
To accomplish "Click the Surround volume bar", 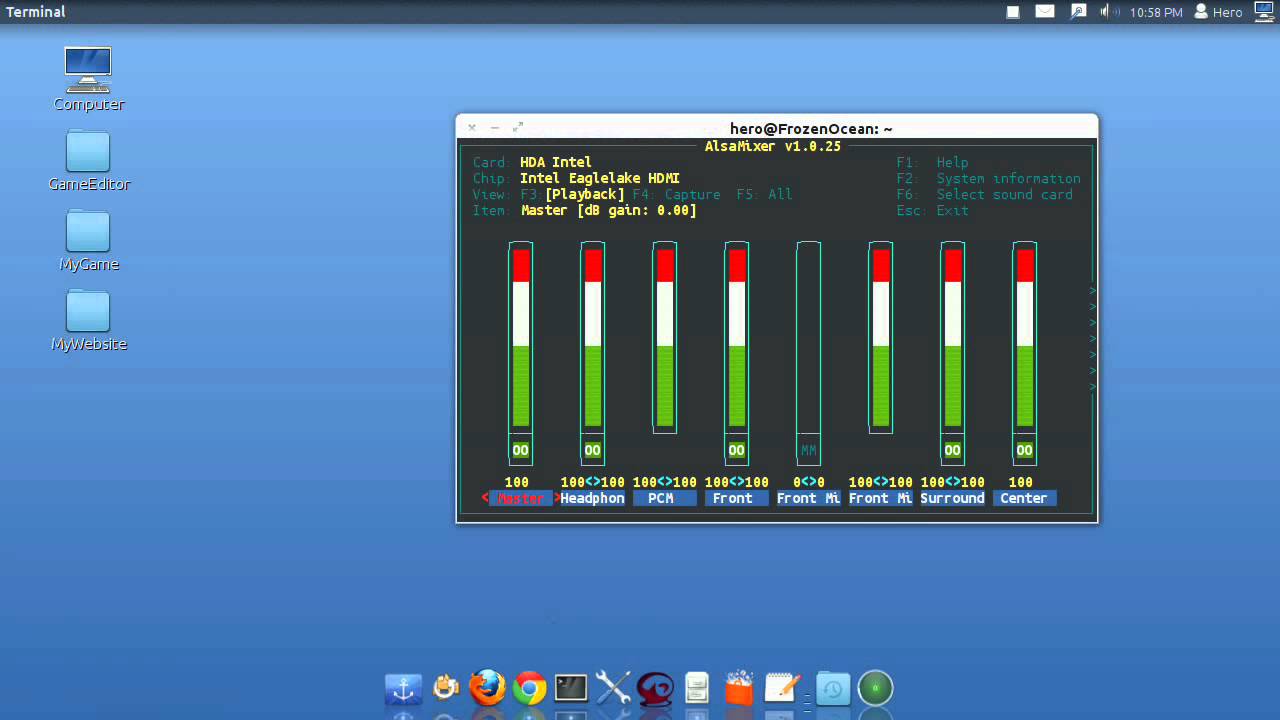I will point(952,338).
